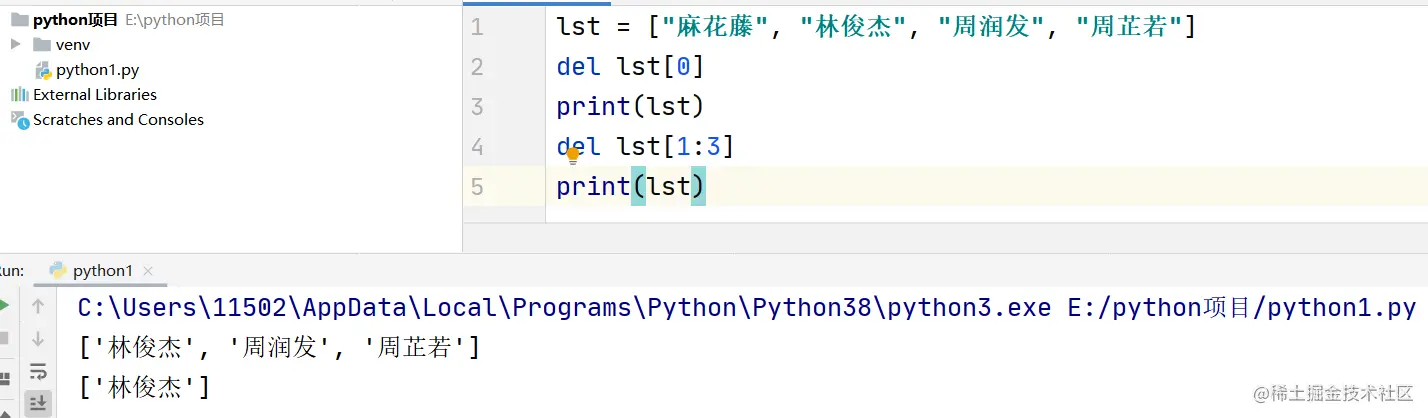Image resolution: width=1428 pixels, height=418 pixels.
Task: Toggle scroll to end of console output
Action: [x=38, y=403]
